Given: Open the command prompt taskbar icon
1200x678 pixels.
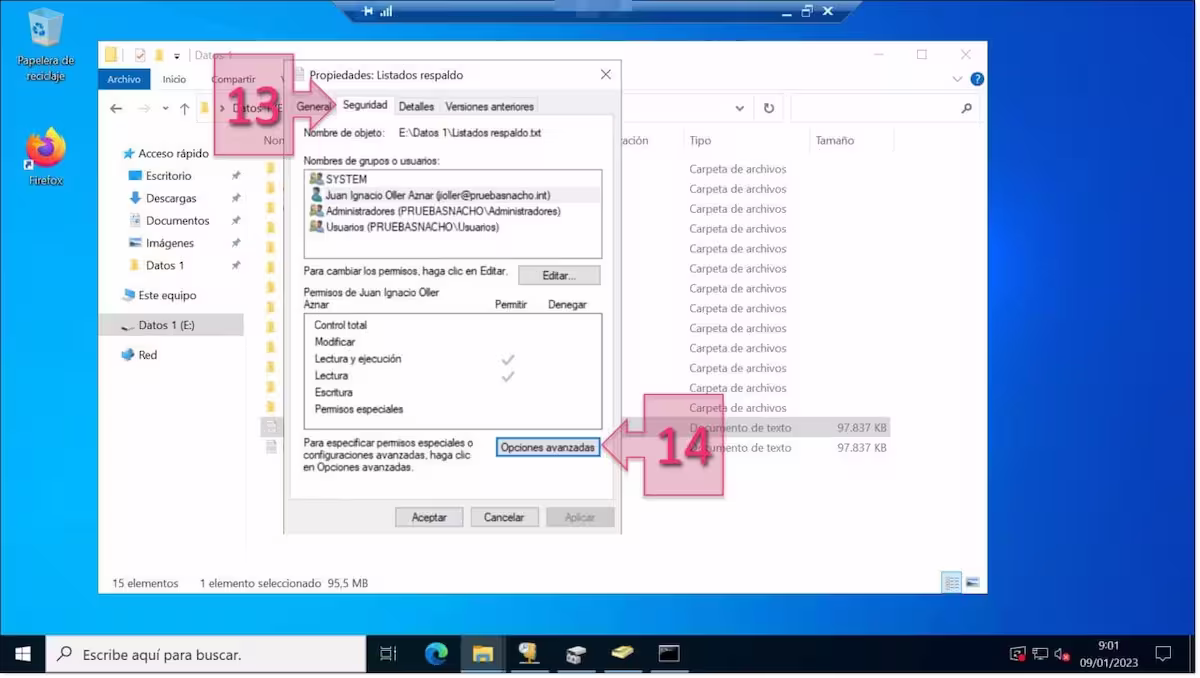Looking at the screenshot, I should 669,654.
